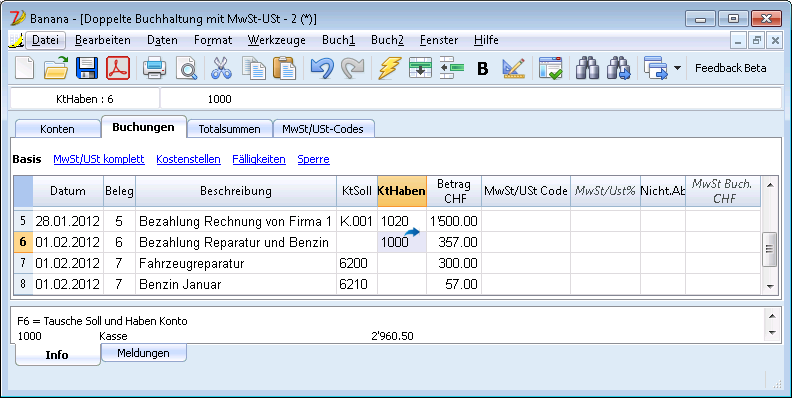Open the Fenster menu
This screenshot has height=398, width=792.
[438, 40]
